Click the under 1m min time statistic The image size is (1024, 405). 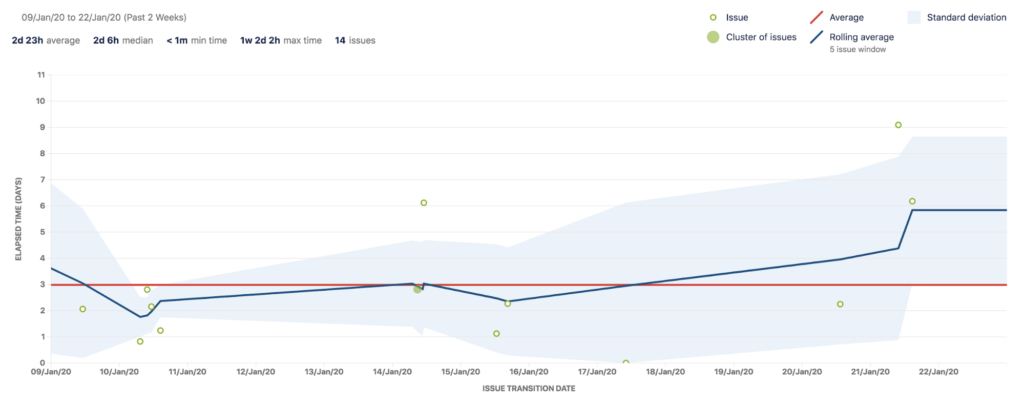[196, 40]
